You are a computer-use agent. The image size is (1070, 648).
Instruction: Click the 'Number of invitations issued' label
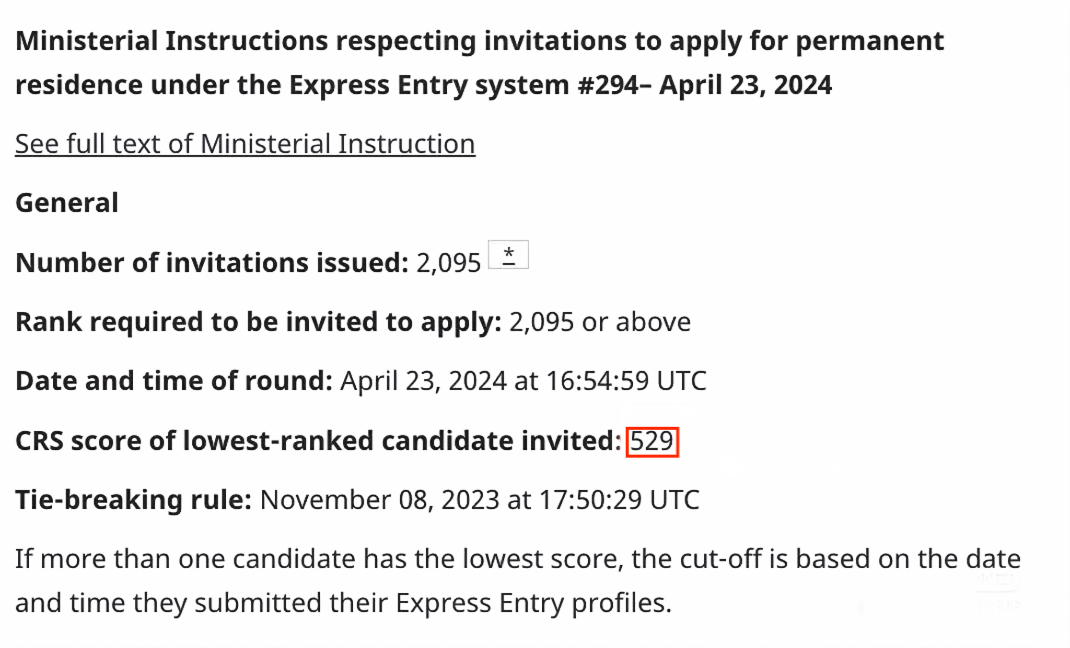(212, 263)
